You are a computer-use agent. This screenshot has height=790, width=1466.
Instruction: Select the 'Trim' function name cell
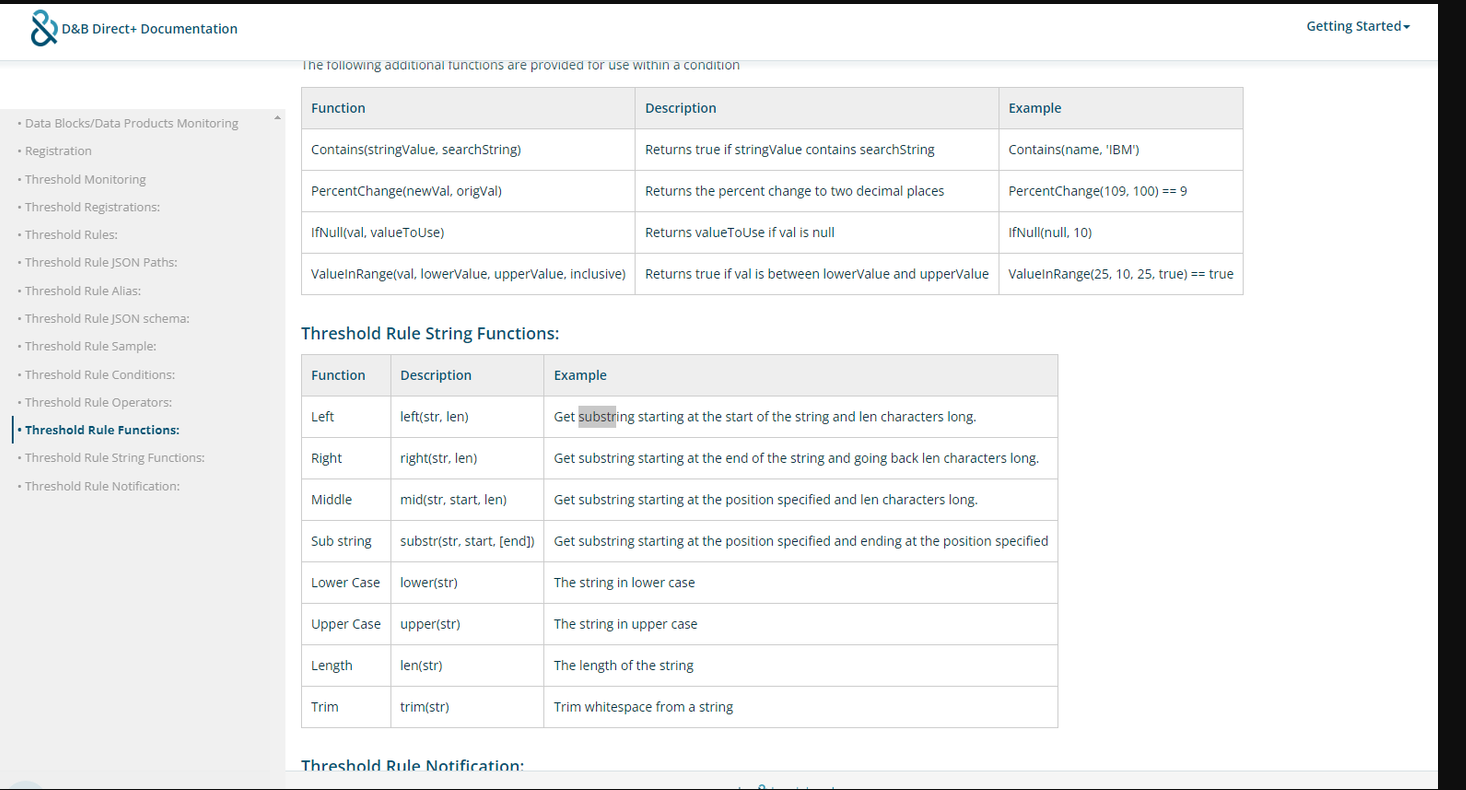click(x=346, y=707)
